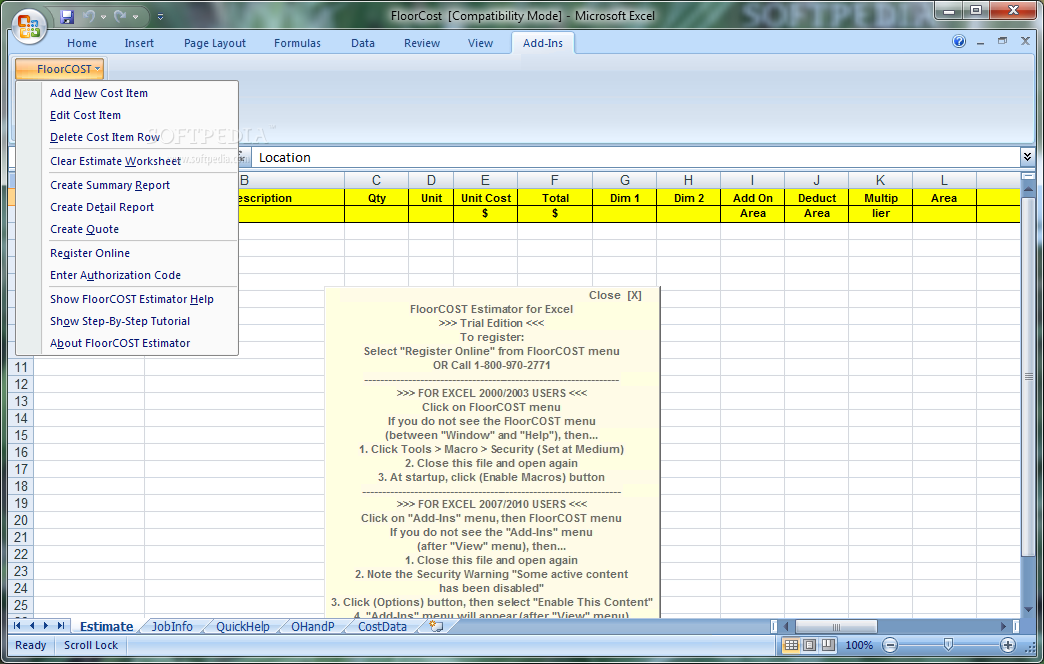This screenshot has height=664, width=1044.
Task: Switch to the Insert ribbon tab
Action: tap(139, 43)
